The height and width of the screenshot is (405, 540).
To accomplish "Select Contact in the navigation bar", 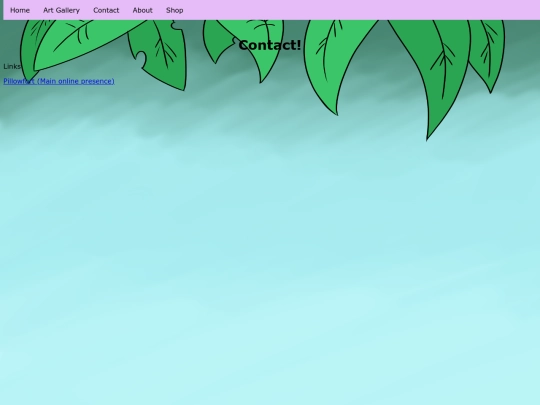I will point(106,10).
